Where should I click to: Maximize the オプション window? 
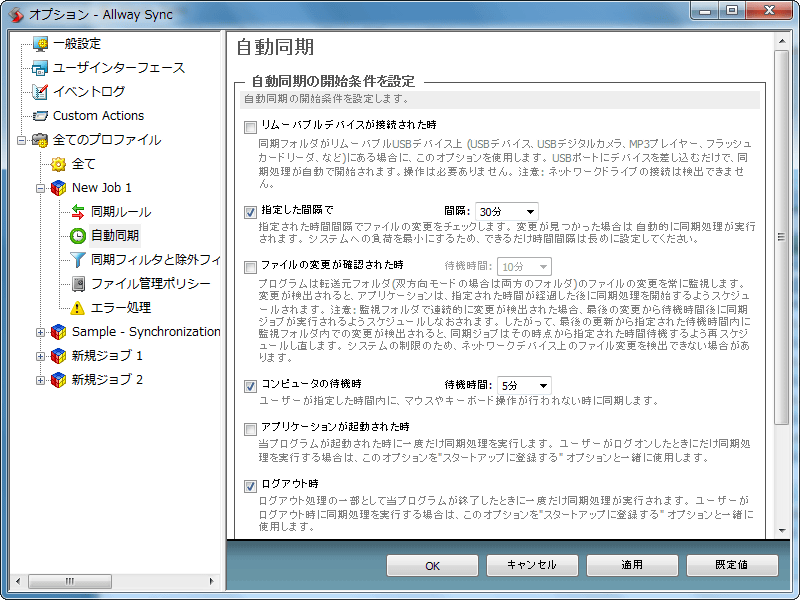point(732,10)
